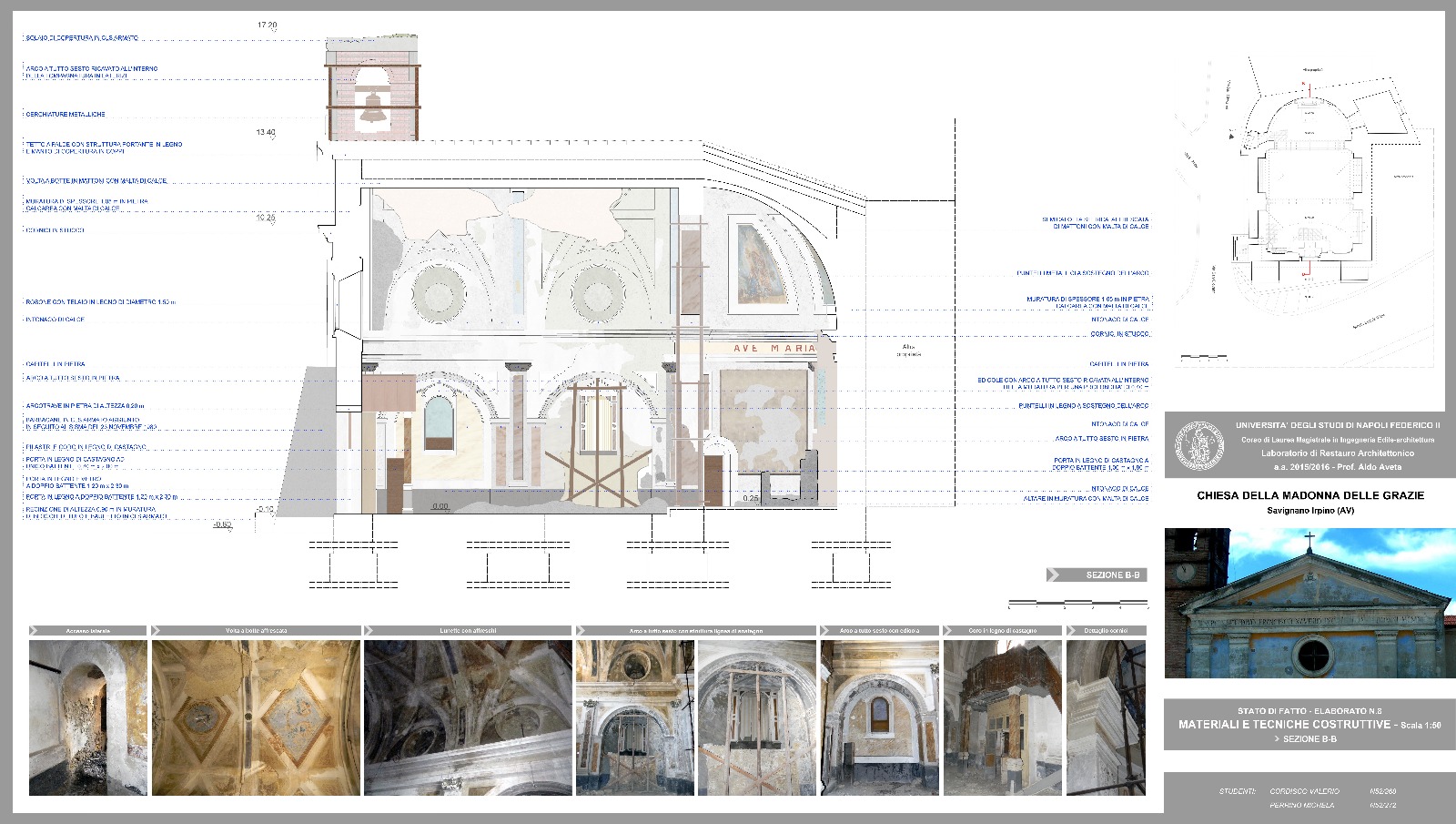
Task: Click the fresco lunette painting in the section
Action: tap(761, 264)
